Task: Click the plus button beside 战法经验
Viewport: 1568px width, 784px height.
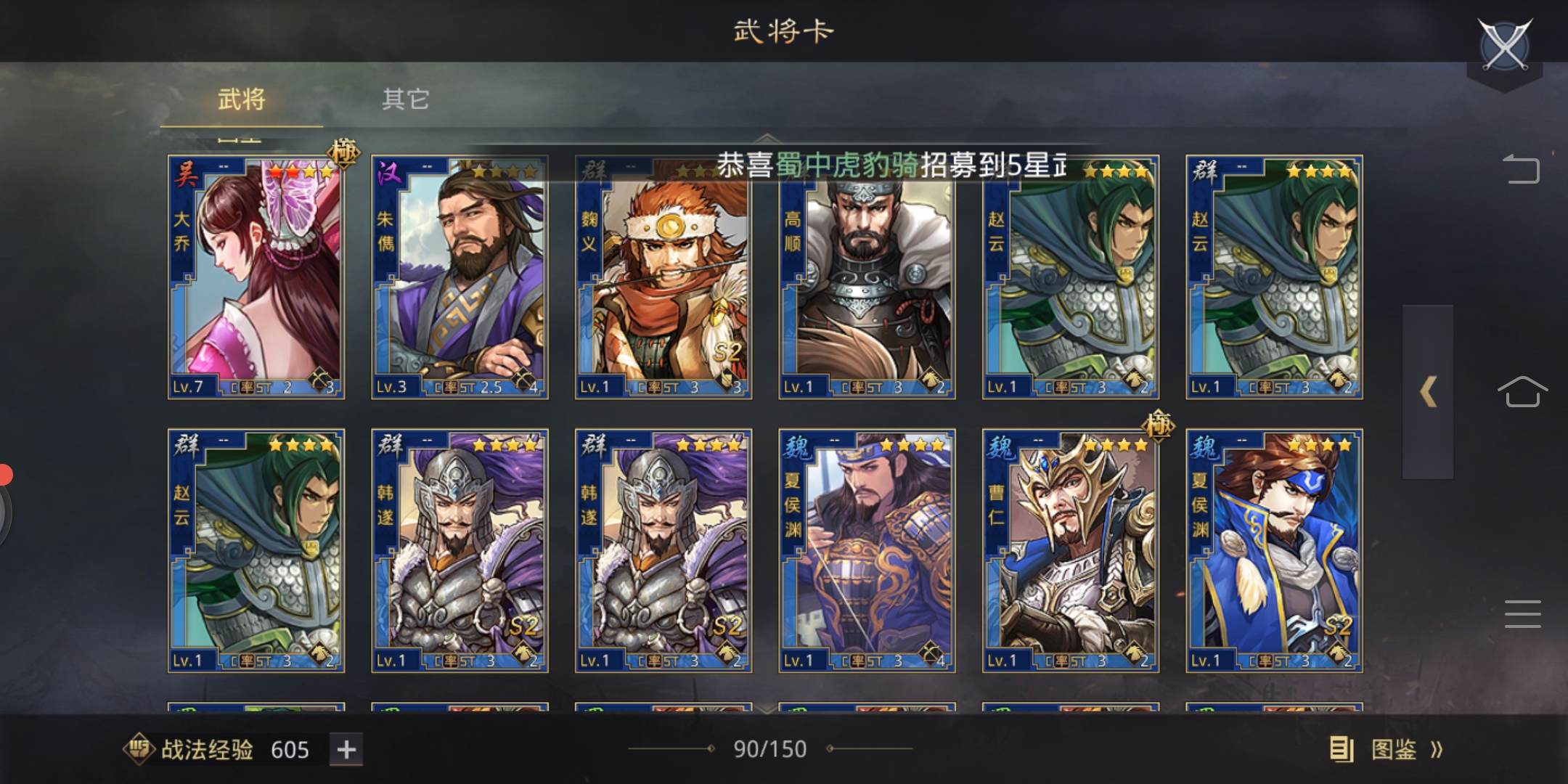Action: tap(346, 749)
